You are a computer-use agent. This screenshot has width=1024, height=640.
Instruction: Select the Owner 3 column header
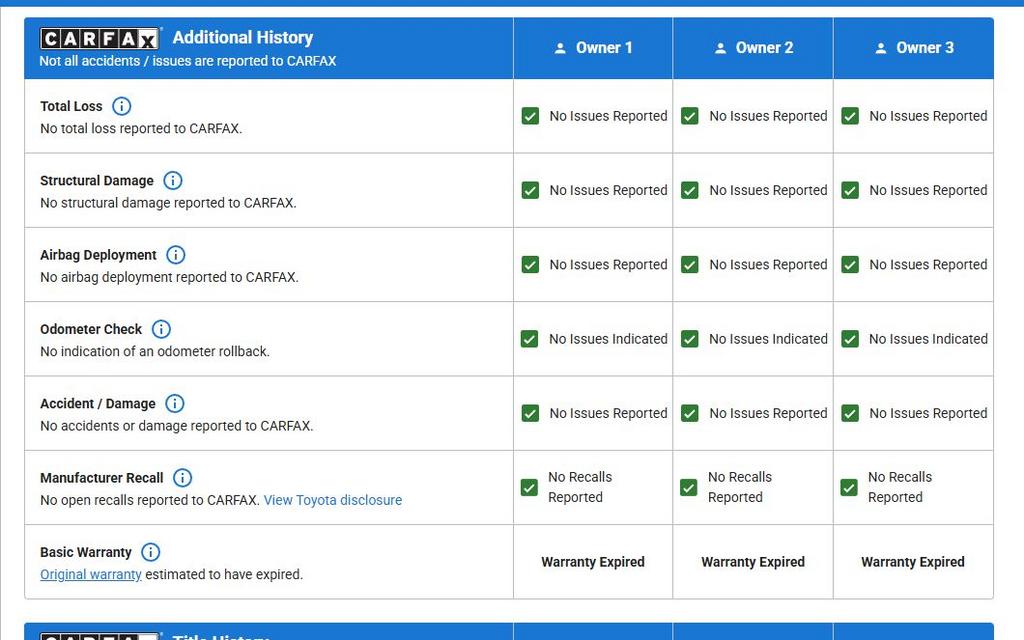(x=913, y=48)
